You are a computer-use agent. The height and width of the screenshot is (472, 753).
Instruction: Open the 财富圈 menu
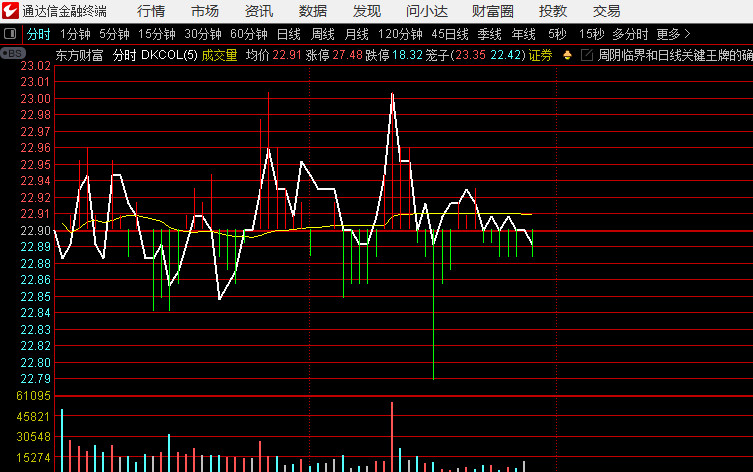[x=493, y=11]
